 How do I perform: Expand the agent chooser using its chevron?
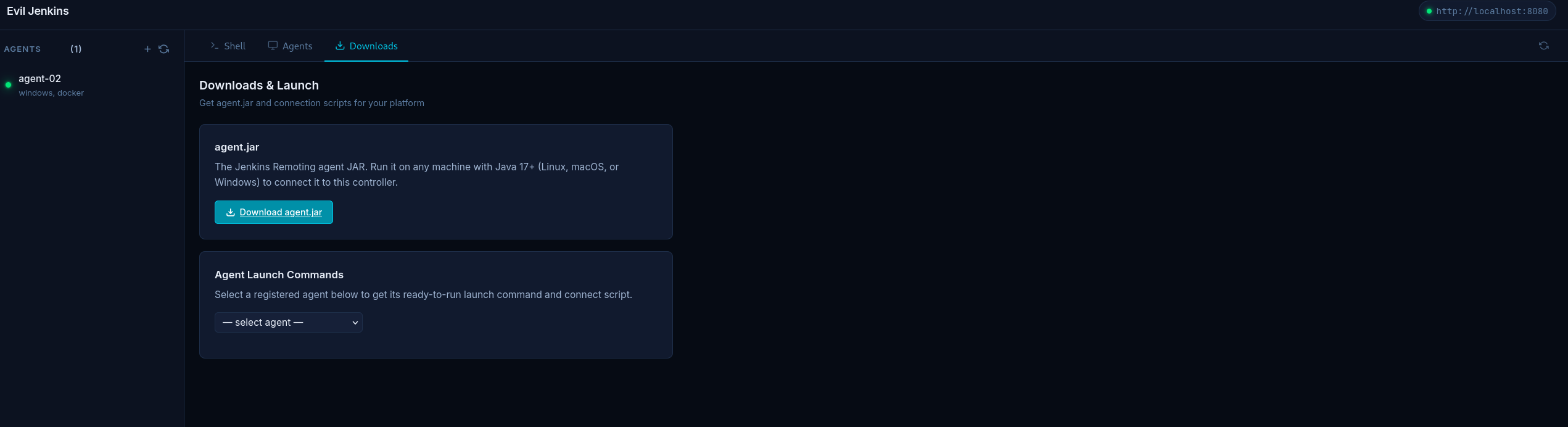pyautogui.click(x=355, y=322)
